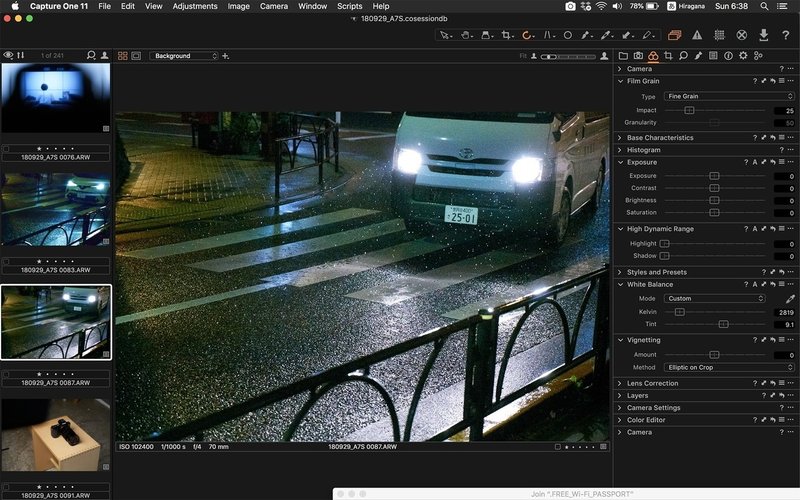Click the Wi-Fi status icon
800x500 pixels.
[602, 6]
